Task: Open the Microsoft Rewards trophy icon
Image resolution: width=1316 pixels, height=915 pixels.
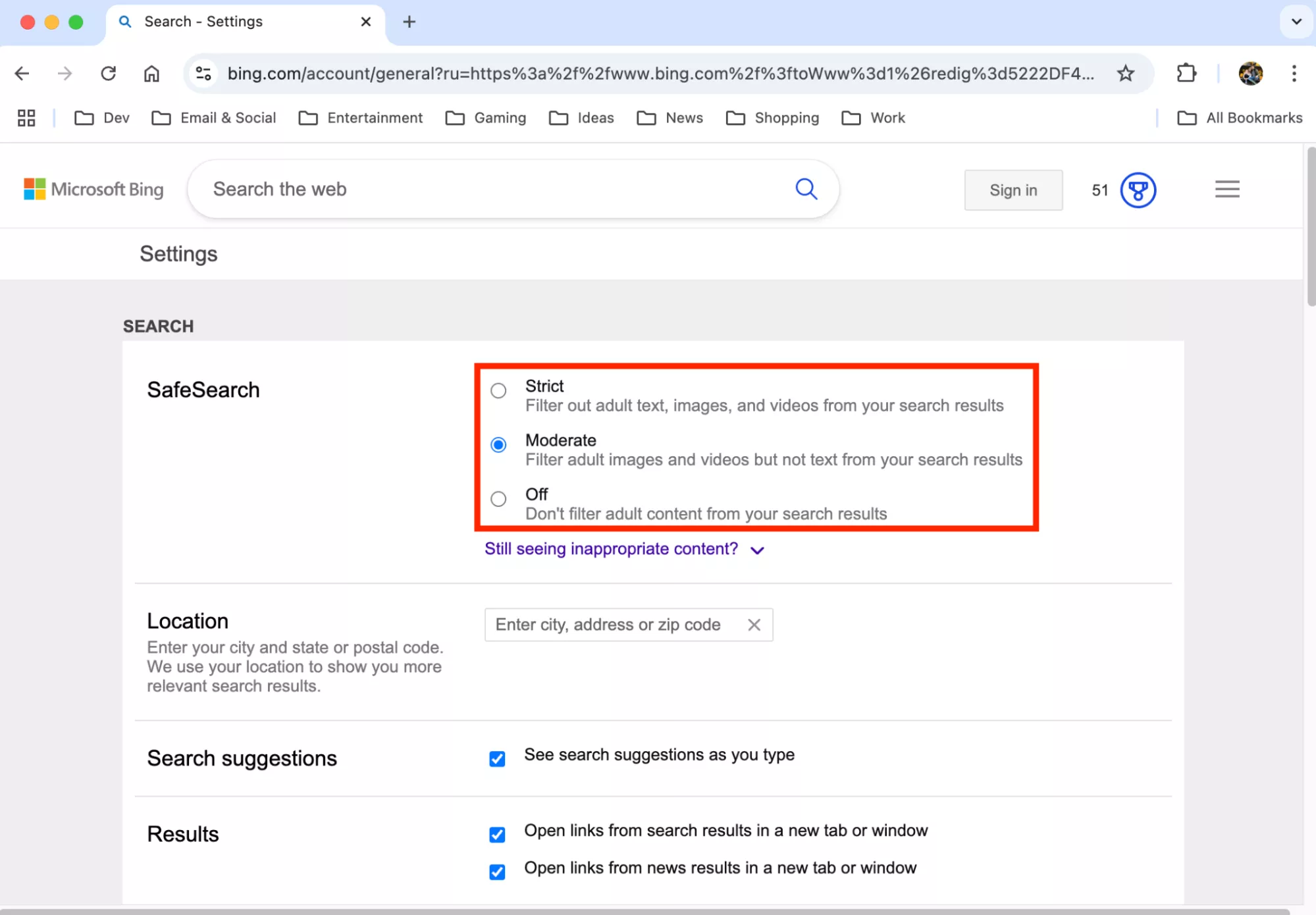Action: coord(1138,190)
